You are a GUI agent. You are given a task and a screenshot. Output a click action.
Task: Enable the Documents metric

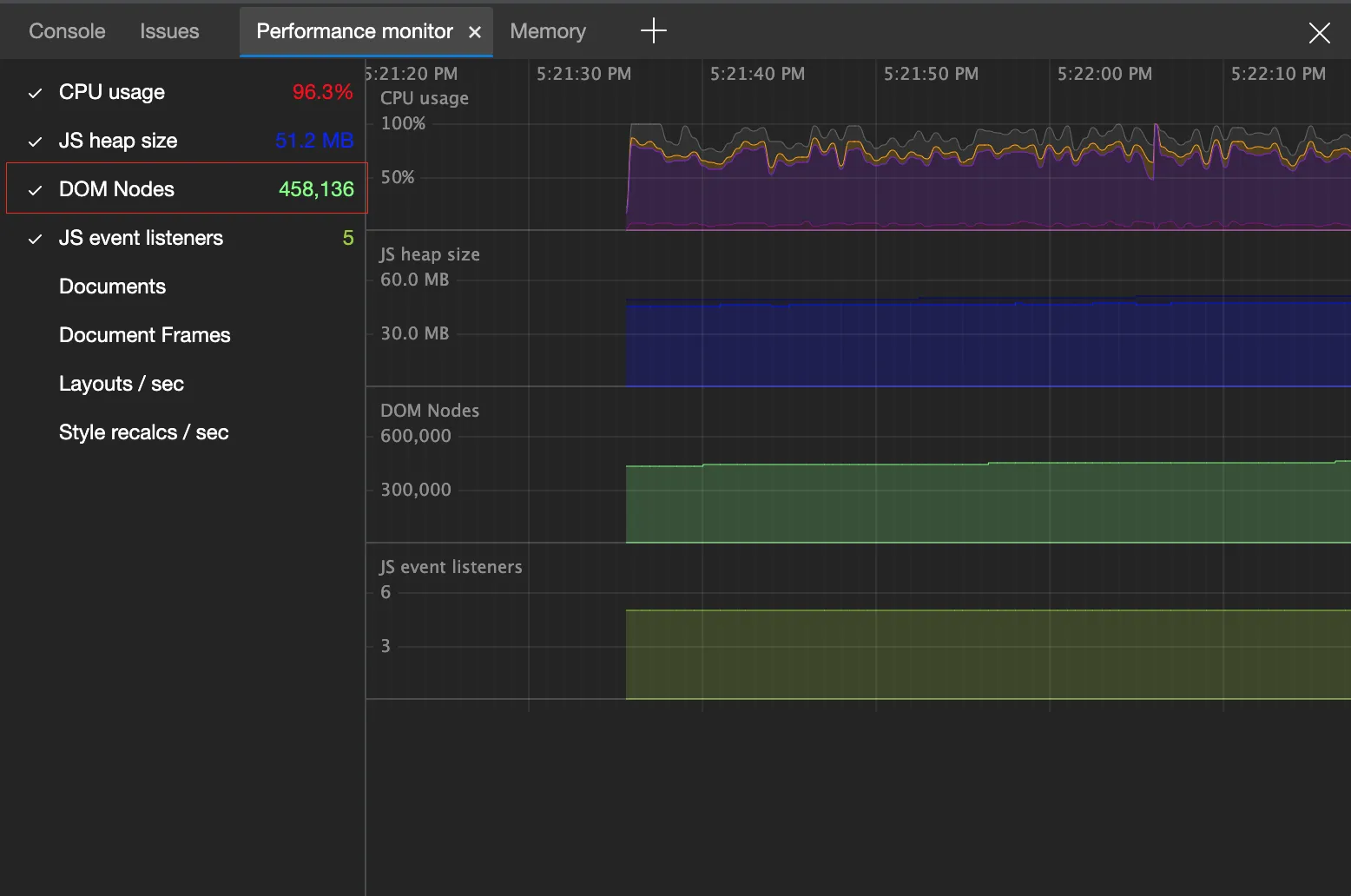(112, 287)
